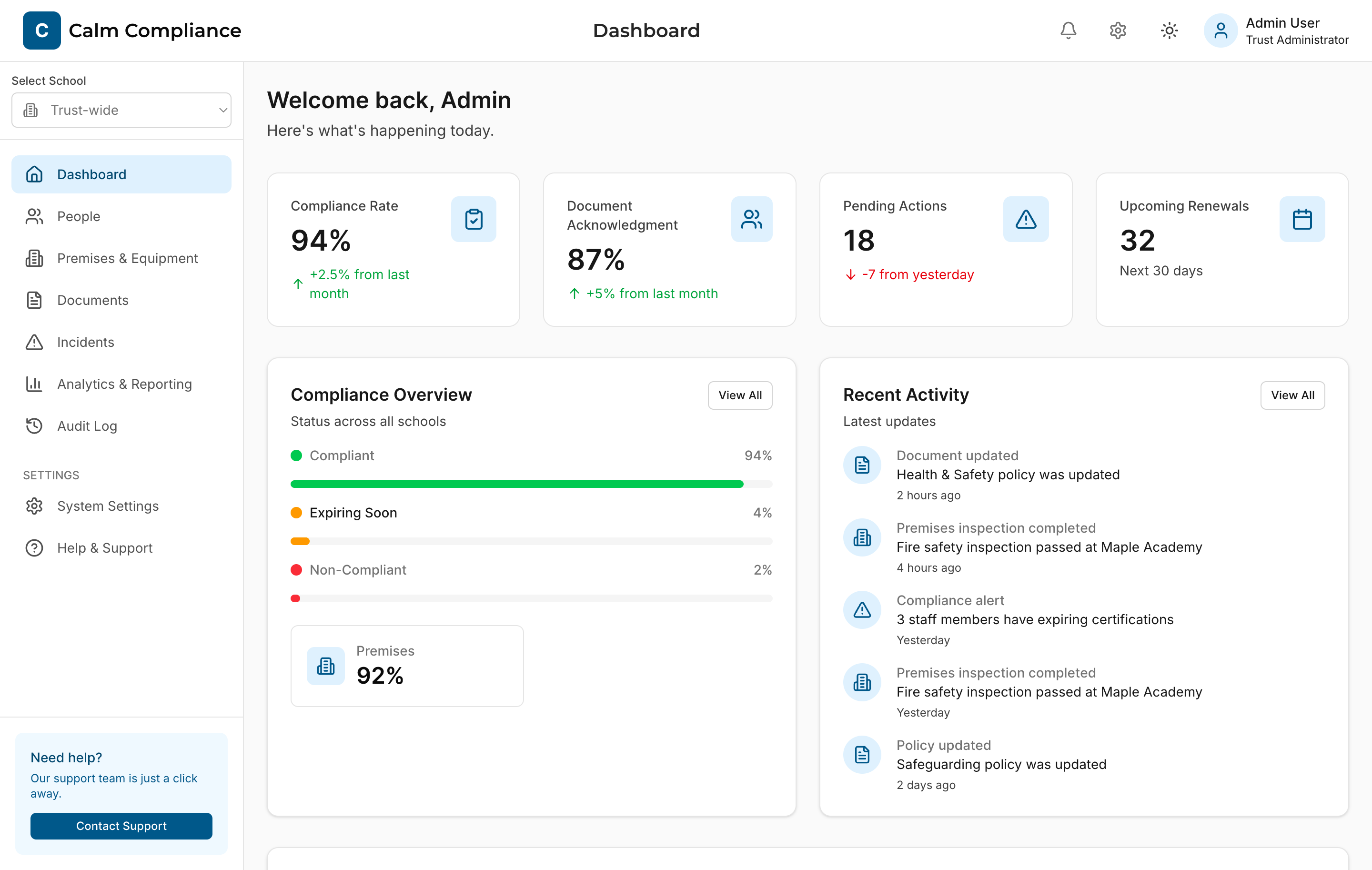Click the Premises & Equipment building icon in sidebar
Image resolution: width=1372 pixels, height=870 pixels.
[34, 258]
